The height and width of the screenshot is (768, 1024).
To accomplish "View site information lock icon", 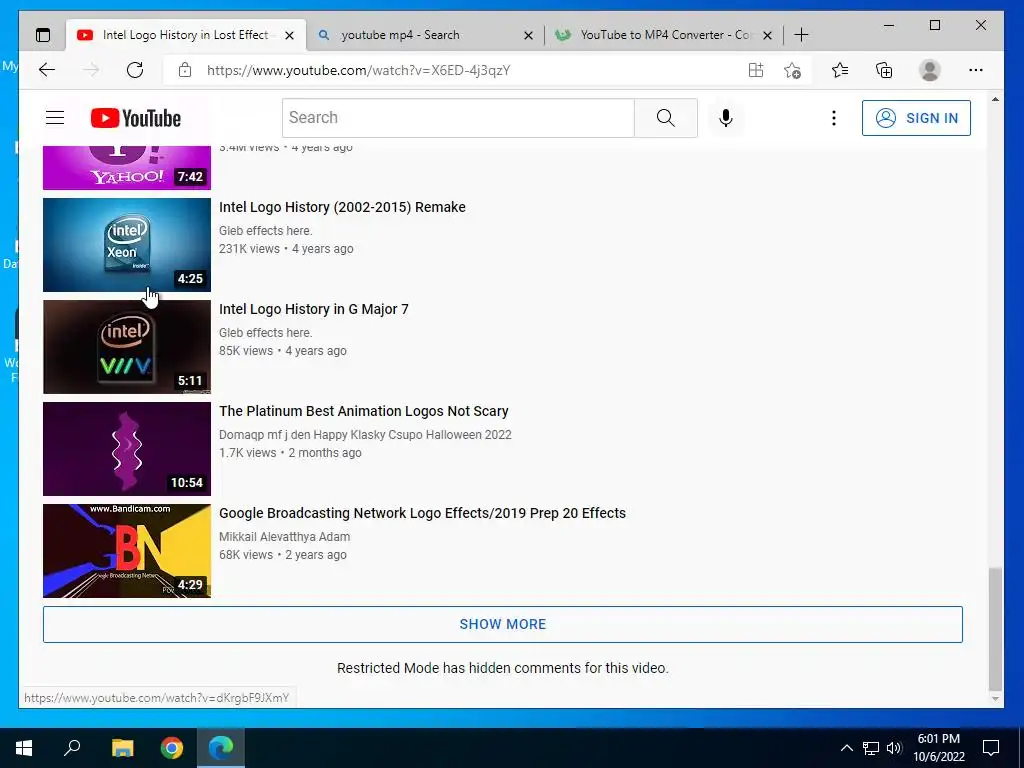I will click(185, 70).
